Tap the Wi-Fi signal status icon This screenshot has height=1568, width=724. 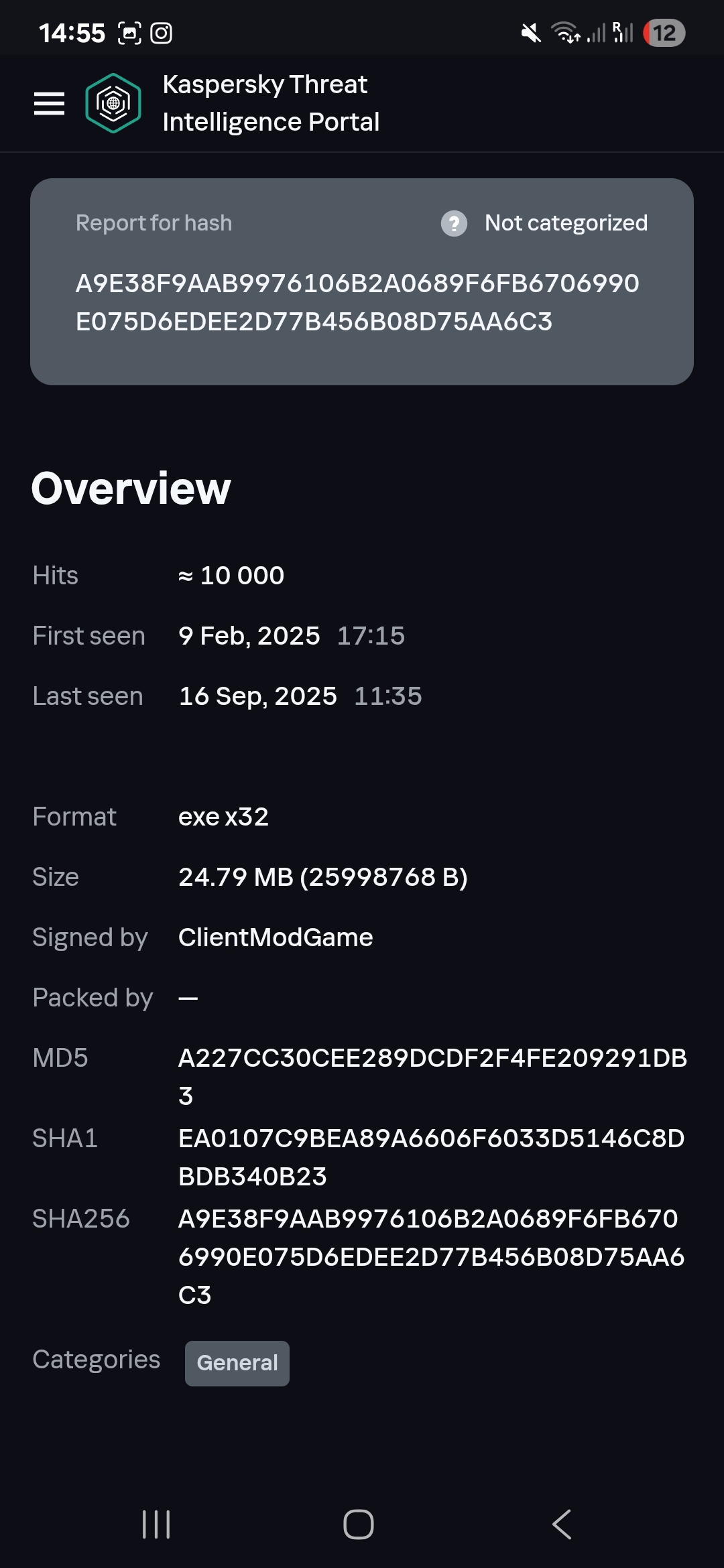565,33
